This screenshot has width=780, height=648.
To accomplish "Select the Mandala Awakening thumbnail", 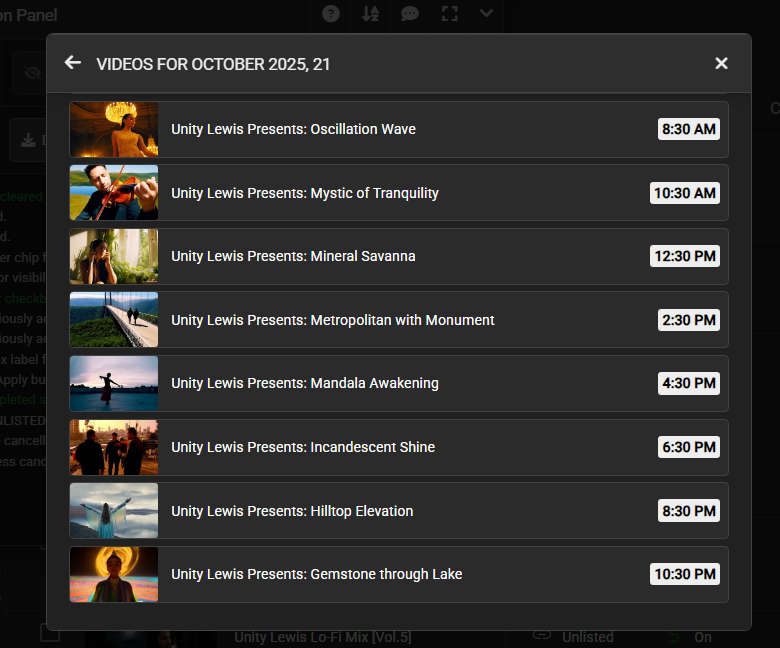I will [x=114, y=384].
